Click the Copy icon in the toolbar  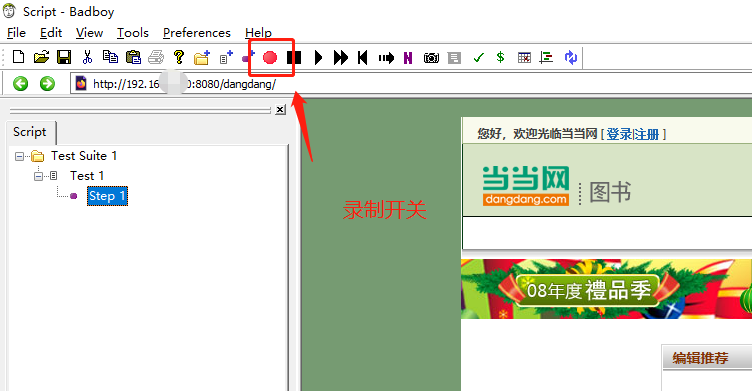(x=110, y=57)
